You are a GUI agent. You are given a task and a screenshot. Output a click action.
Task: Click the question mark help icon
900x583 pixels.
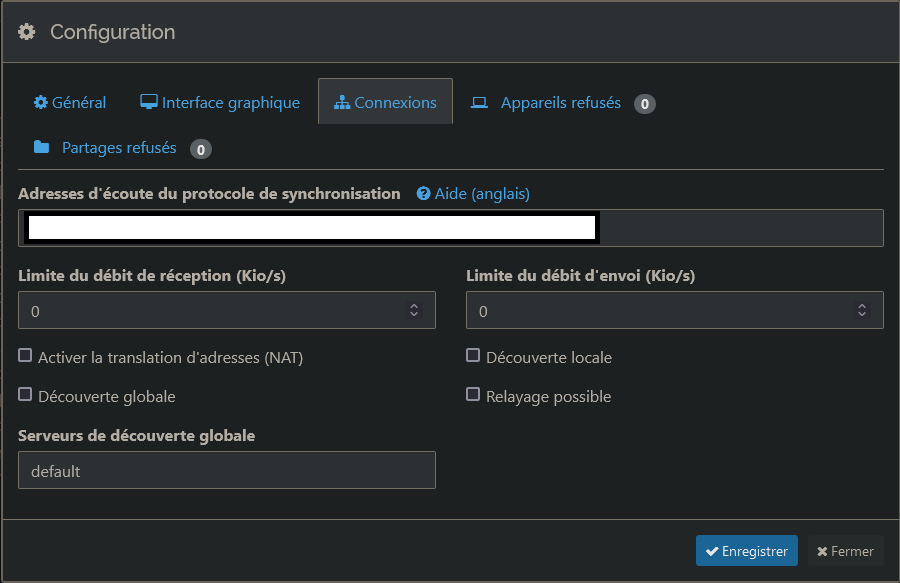423,194
